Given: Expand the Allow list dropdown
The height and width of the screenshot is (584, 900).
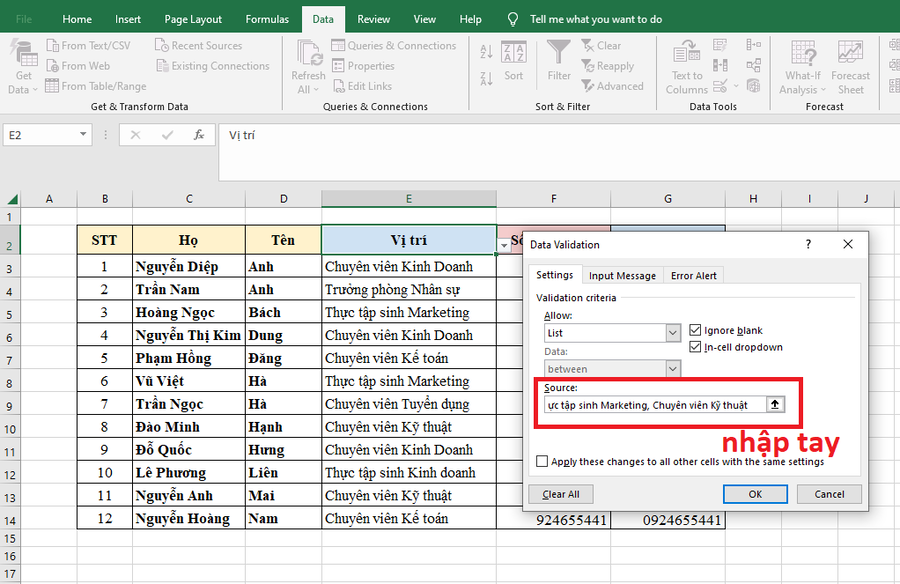Looking at the screenshot, I should click(673, 333).
